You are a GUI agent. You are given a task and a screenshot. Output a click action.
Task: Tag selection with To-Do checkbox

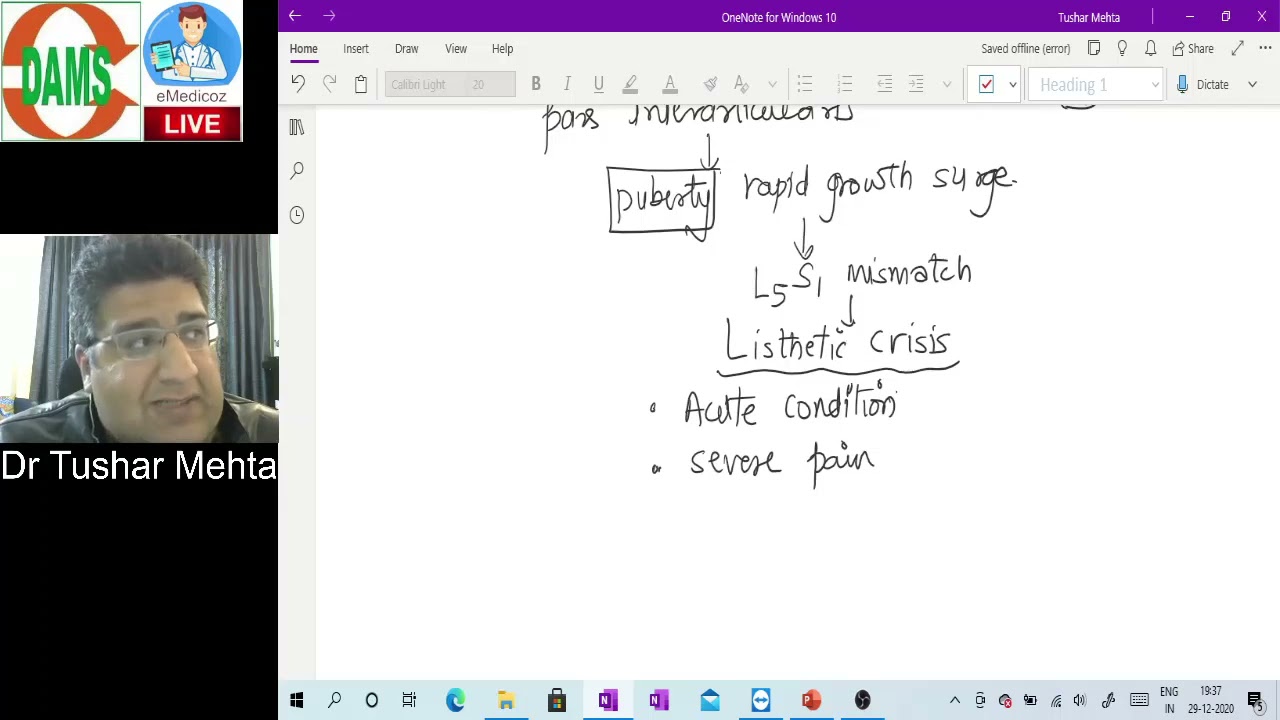[x=986, y=84]
